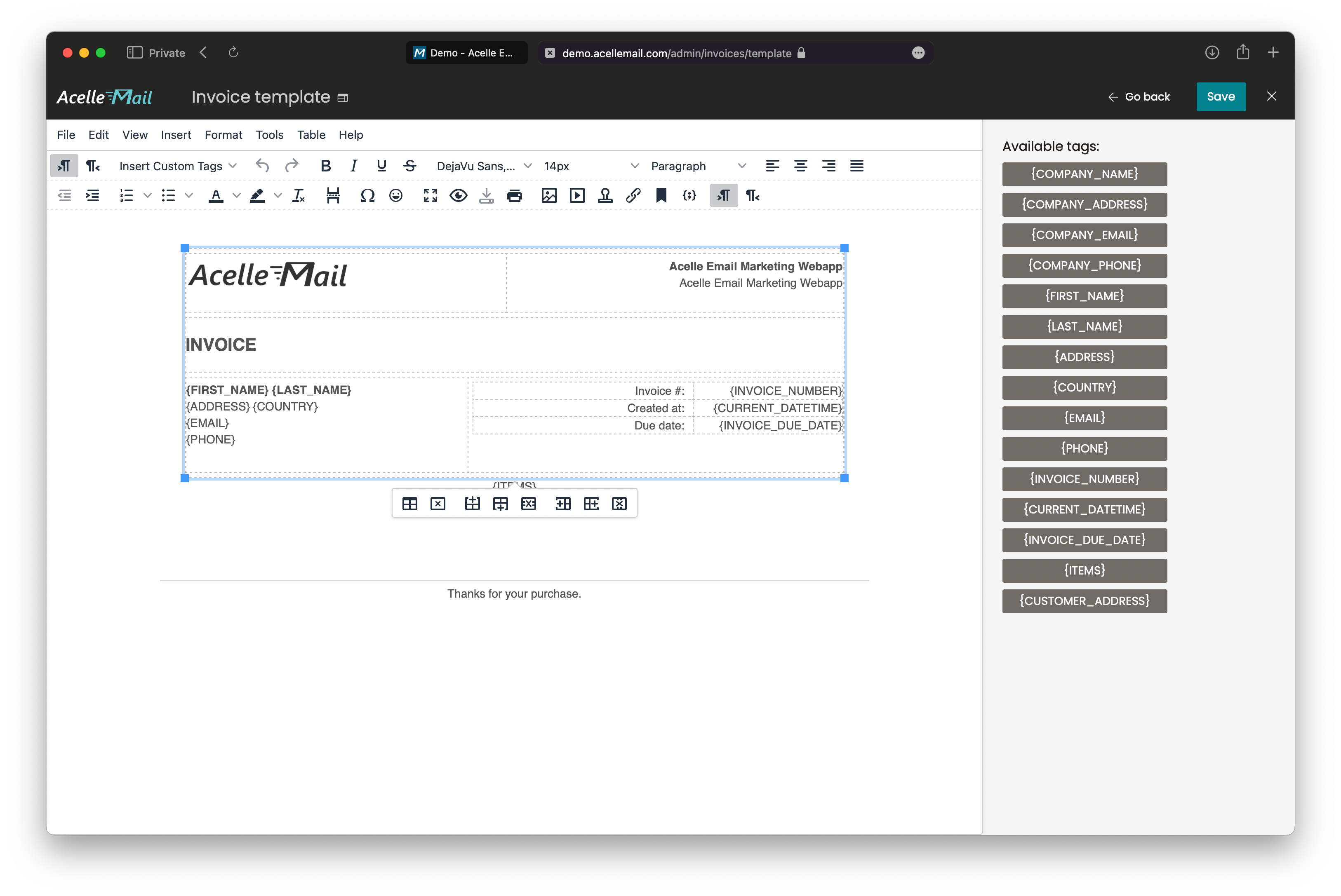1341x896 pixels.
Task: Open the Format menu
Action: 222,134
